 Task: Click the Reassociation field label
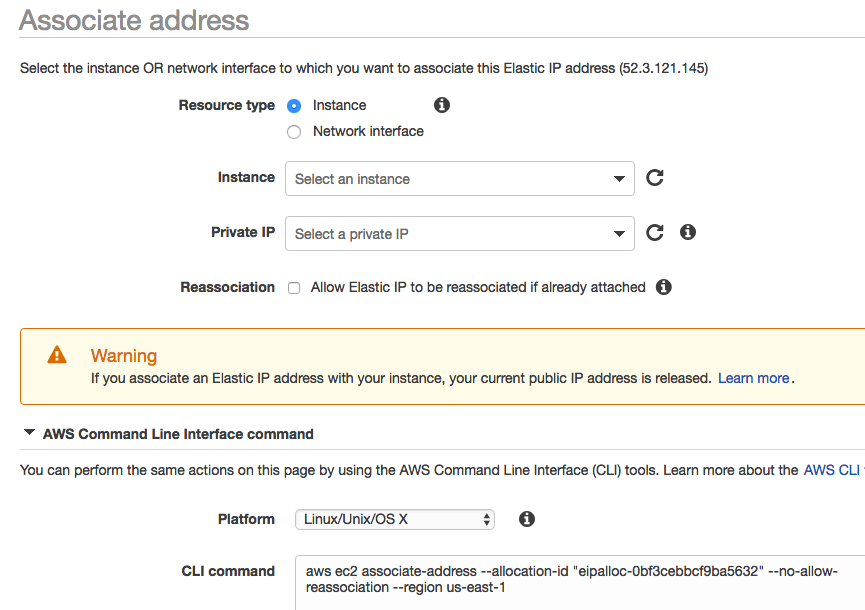(x=227, y=287)
